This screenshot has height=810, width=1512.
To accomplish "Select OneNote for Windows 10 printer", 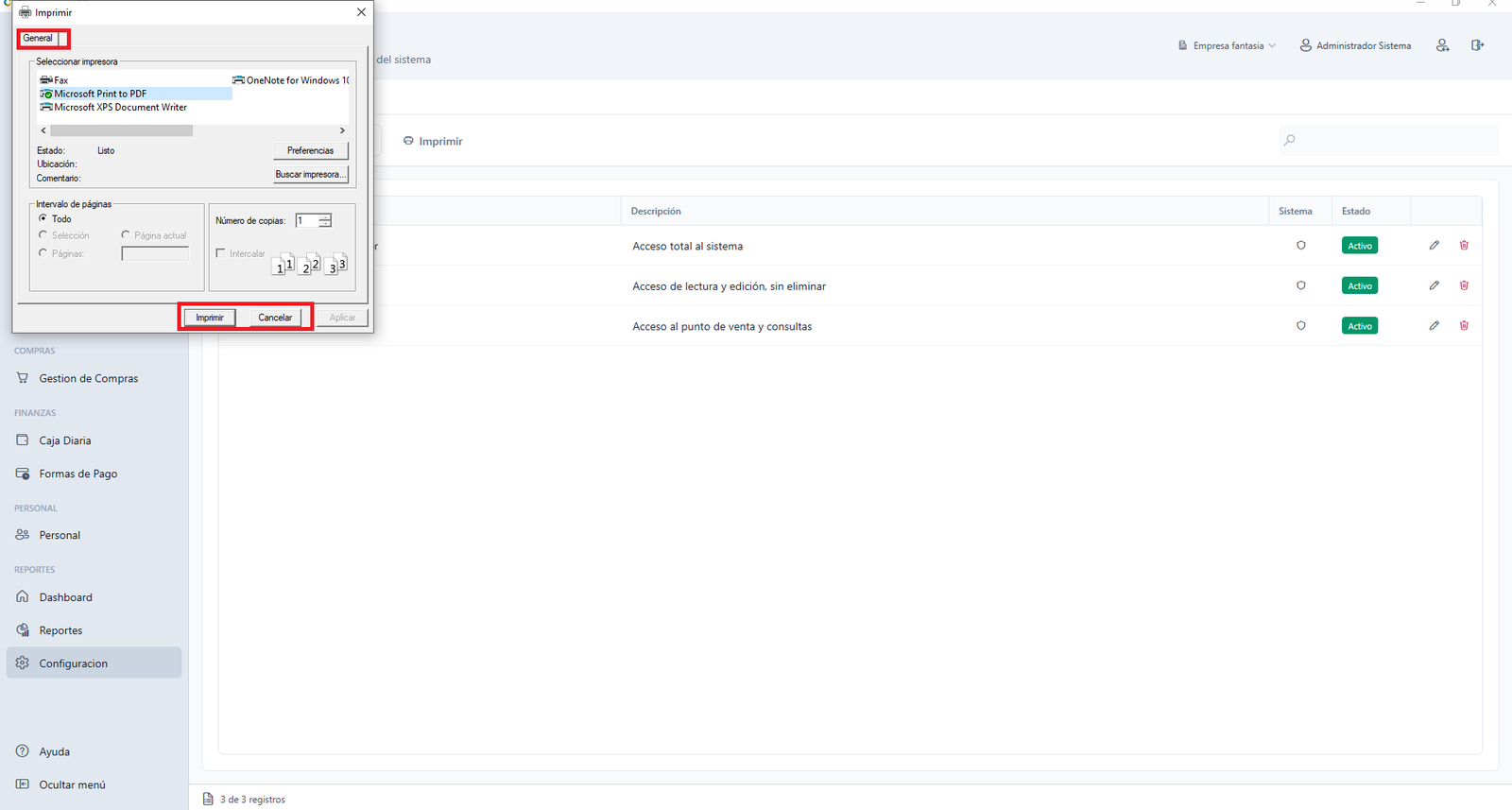I will click(291, 80).
